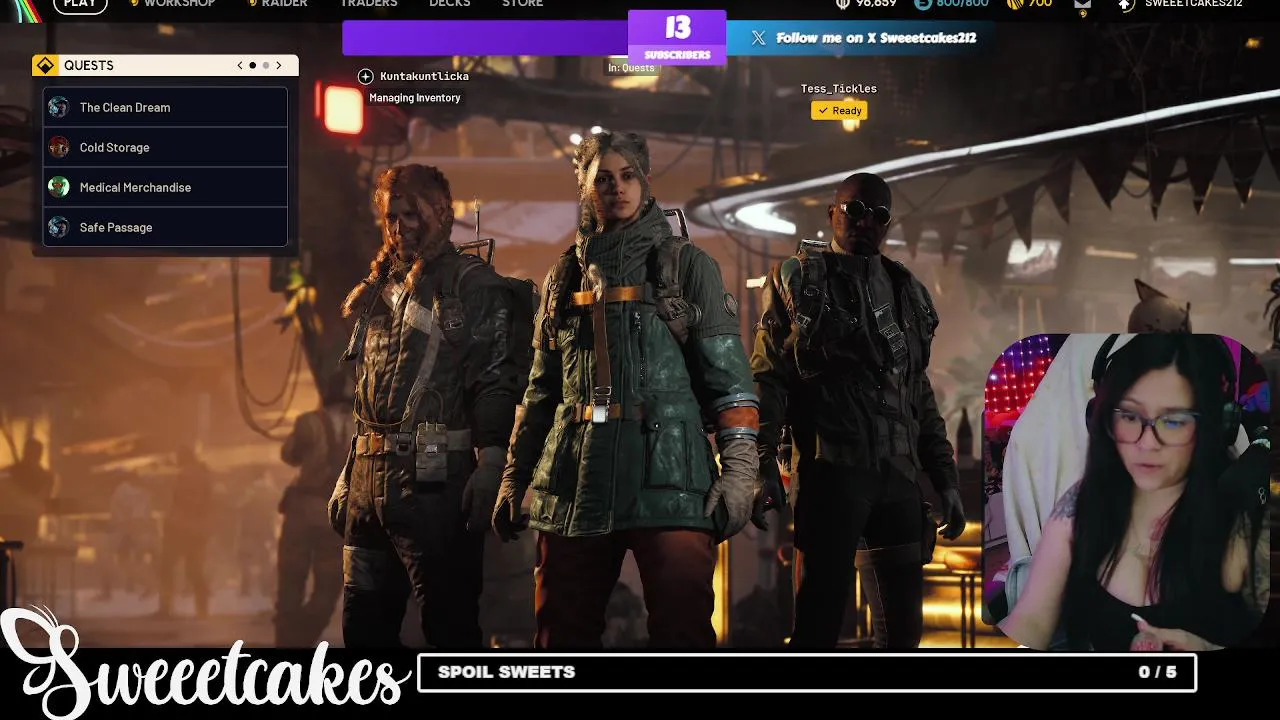The height and width of the screenshot is (720, 1280).
Task: Click the X logo in the follow banner
Action: click(758, 38)
